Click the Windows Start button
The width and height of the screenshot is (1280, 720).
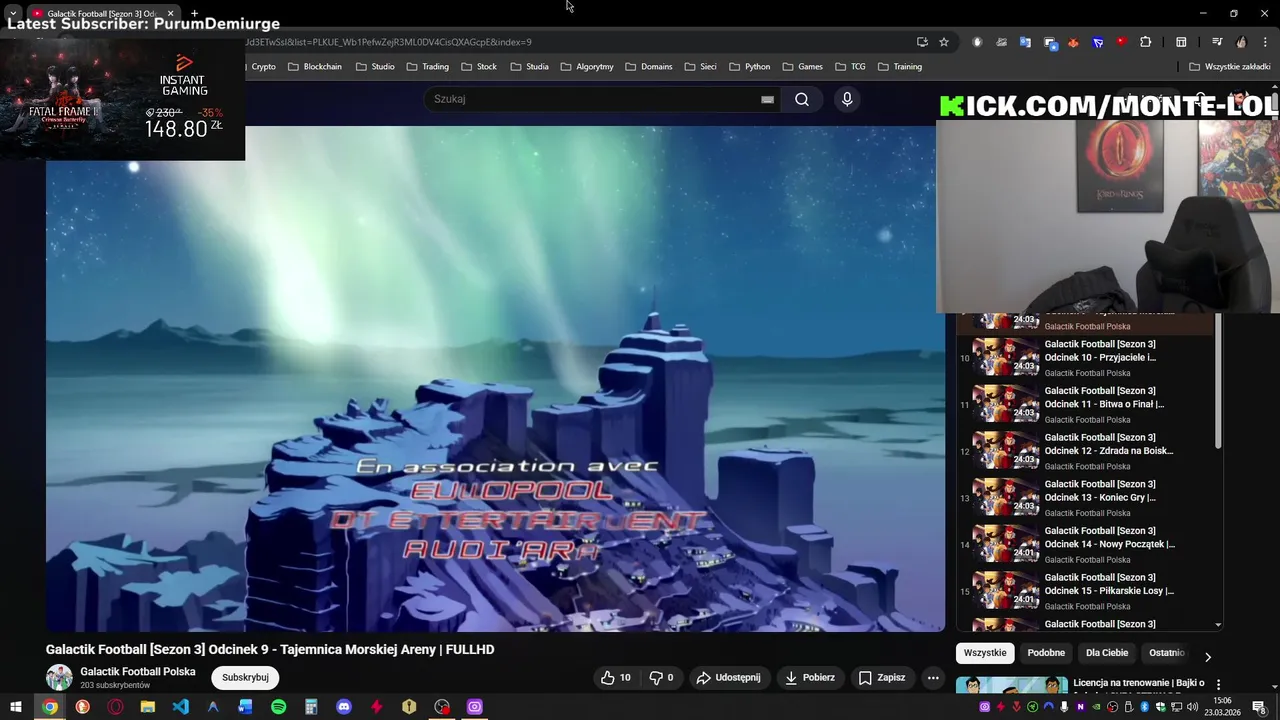click(16, 707)
